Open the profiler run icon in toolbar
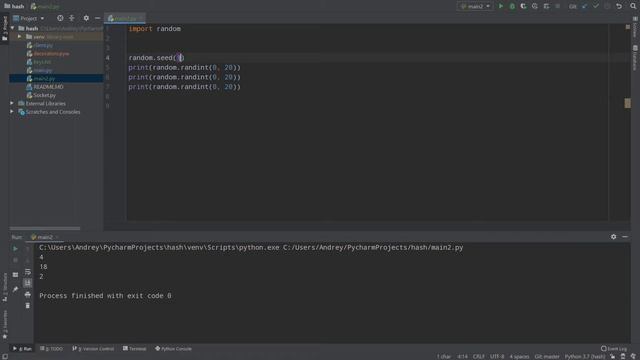 click(x=535, y=6)
